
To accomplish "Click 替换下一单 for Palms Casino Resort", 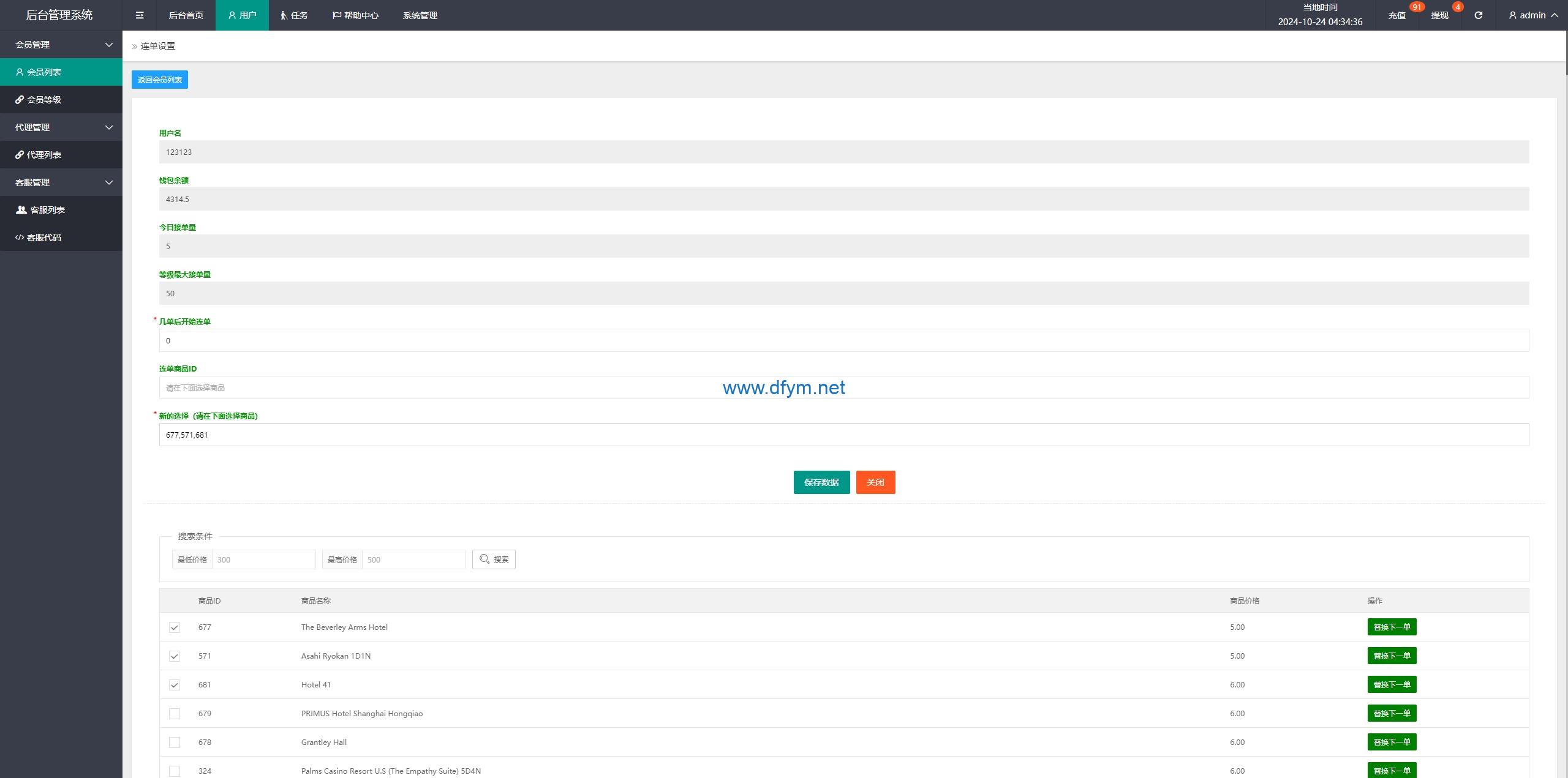I will point(1392,770).
